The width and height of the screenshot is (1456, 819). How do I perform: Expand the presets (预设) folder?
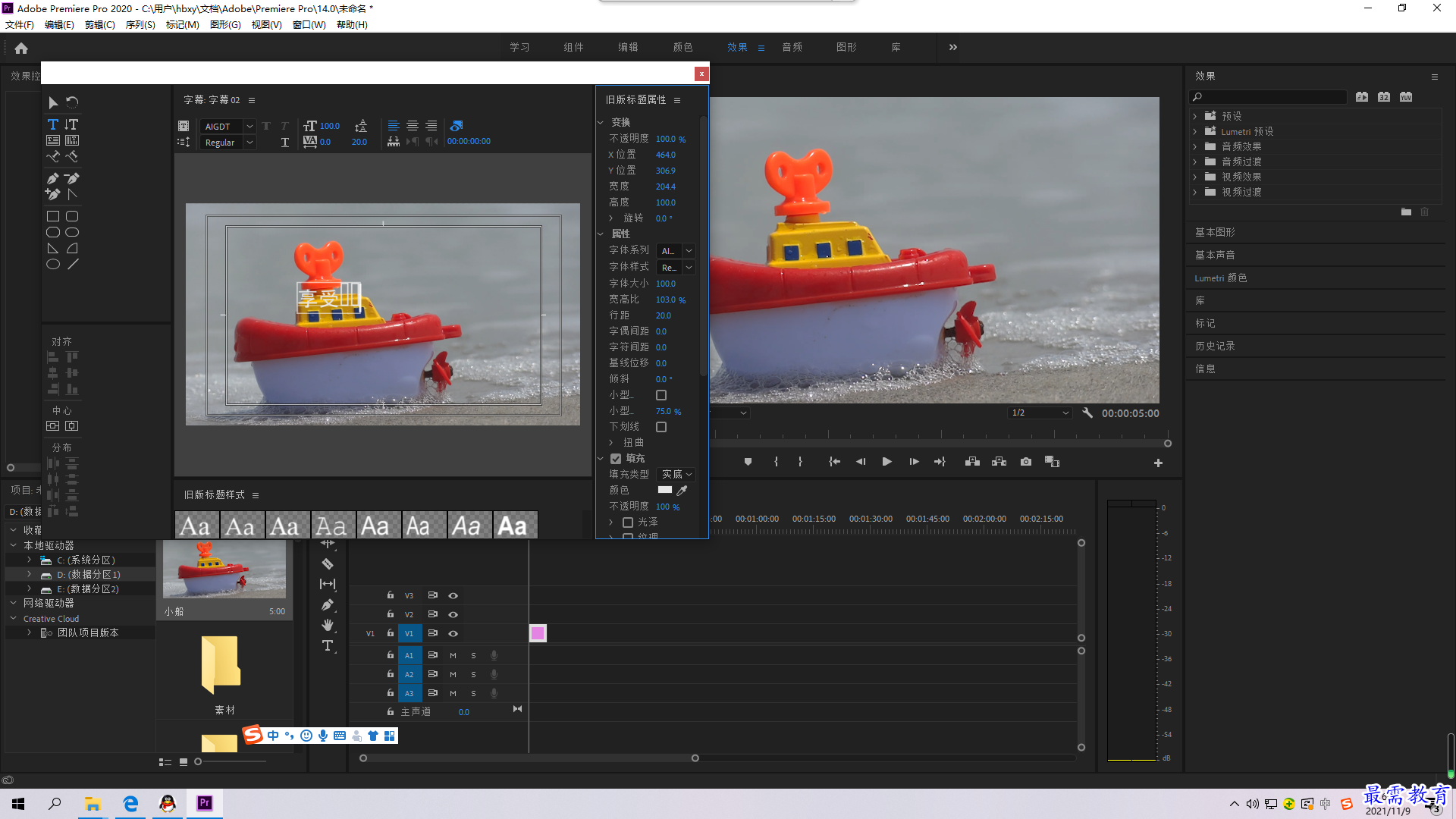coord(1195,116)
